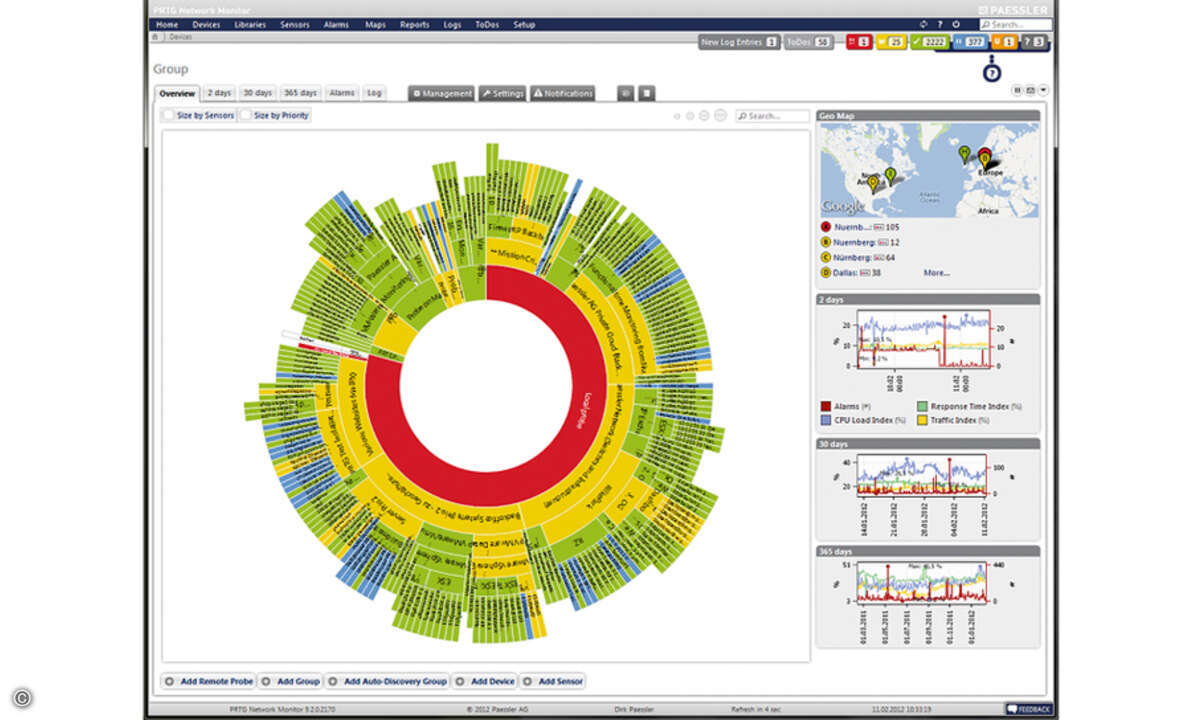Click the green map pin on the US east coast

pos(889,175)
